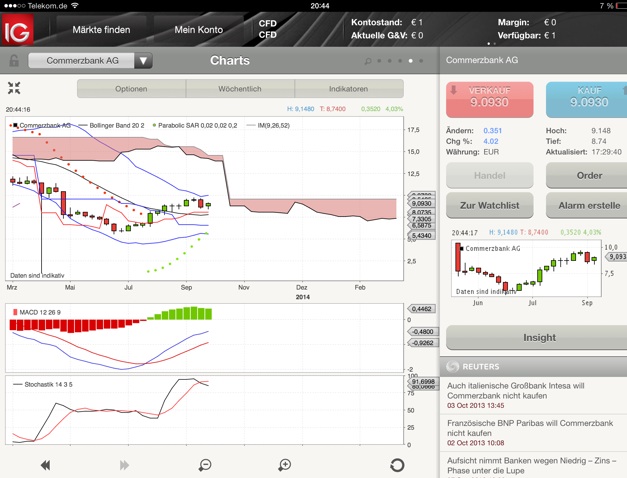This screenshot has height=478, width=627.
Task: Tap the Margin value in header
Action: 550,22
